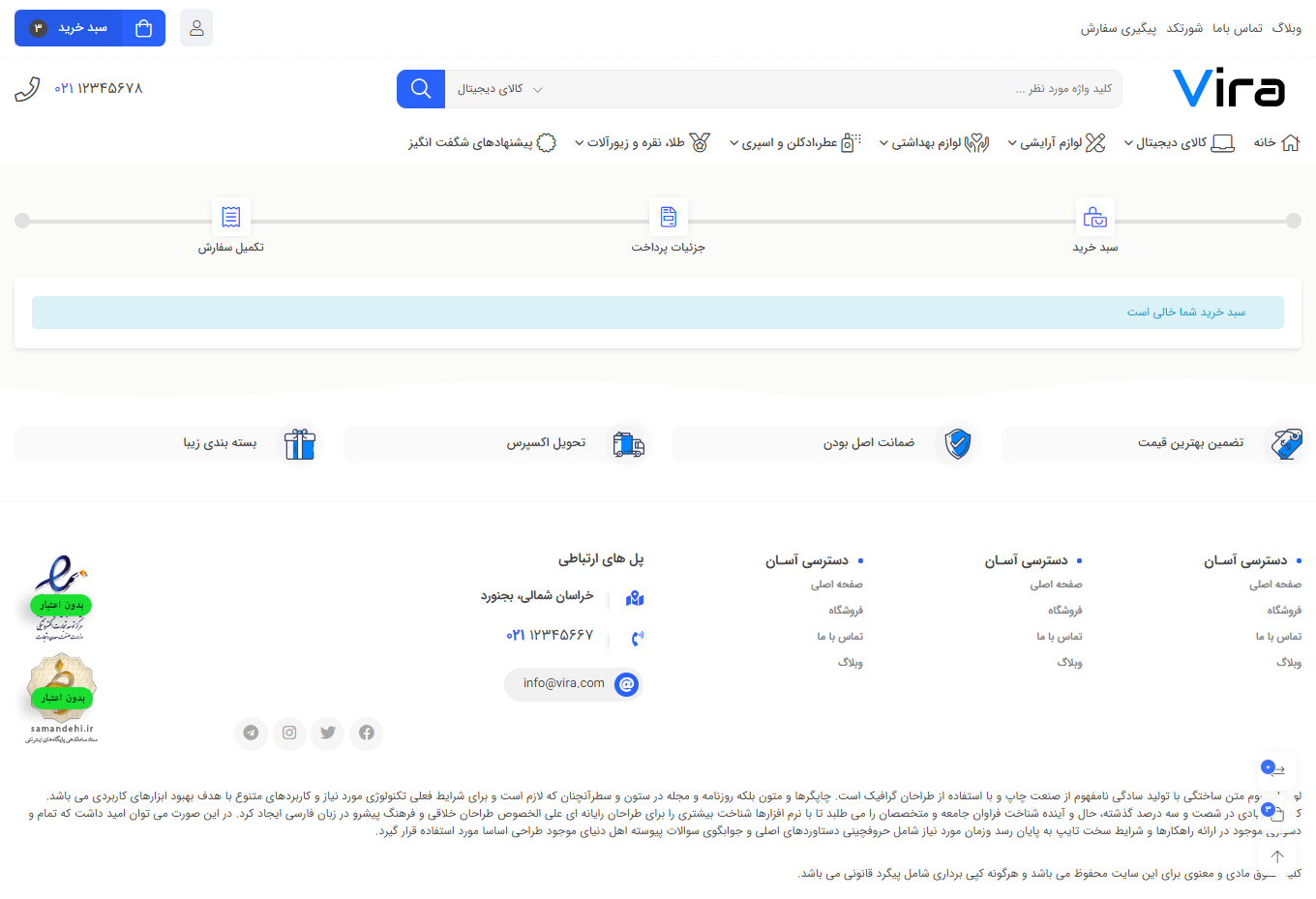Click the info@vira.com email link
Viewport: 1316px width, 899px height.
[x=573, y=684]
